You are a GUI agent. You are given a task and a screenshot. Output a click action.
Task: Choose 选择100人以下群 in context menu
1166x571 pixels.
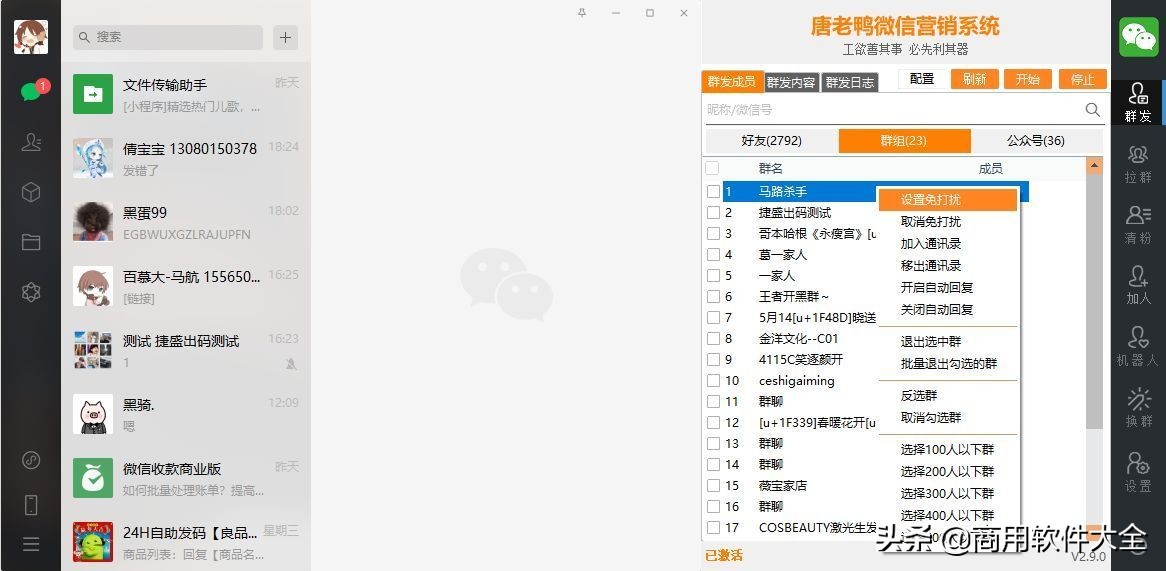point(948,450)
